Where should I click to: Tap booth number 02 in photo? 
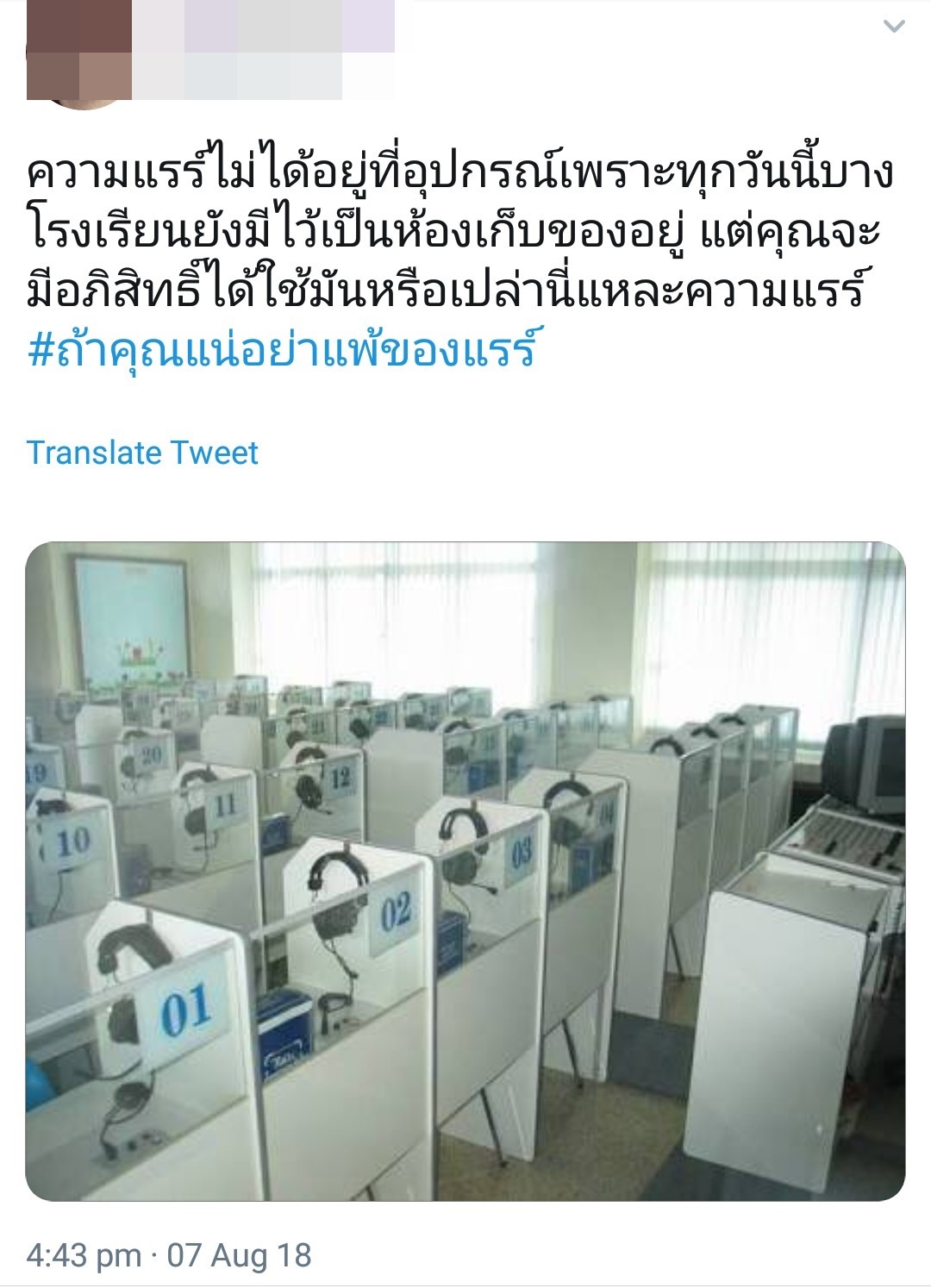(394, 911)
